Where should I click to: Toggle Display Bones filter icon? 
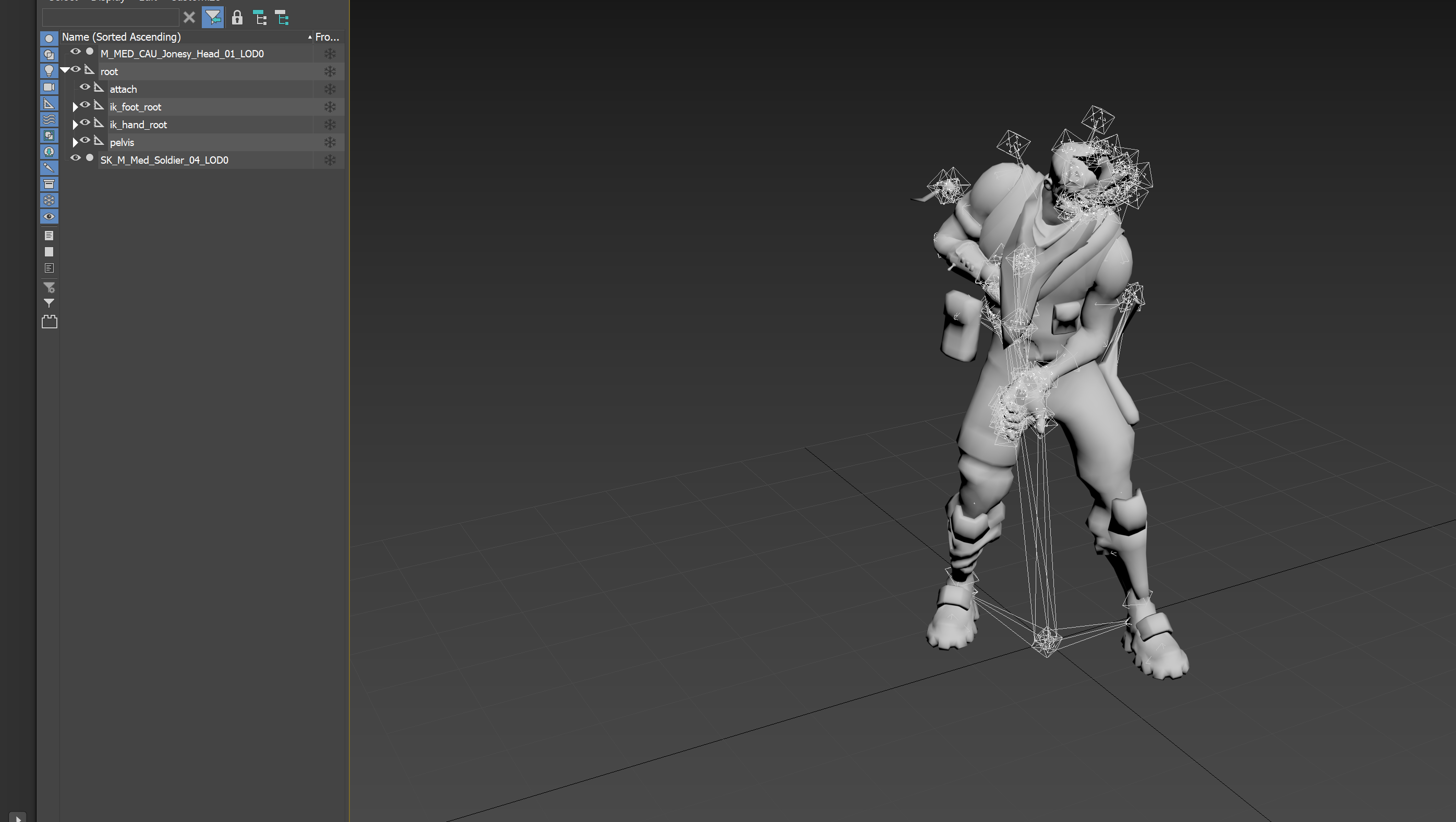(x=49, y=168)
